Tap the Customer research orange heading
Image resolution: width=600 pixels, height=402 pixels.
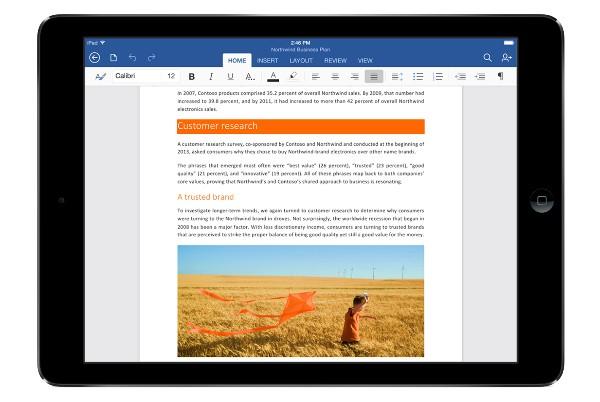300,126
